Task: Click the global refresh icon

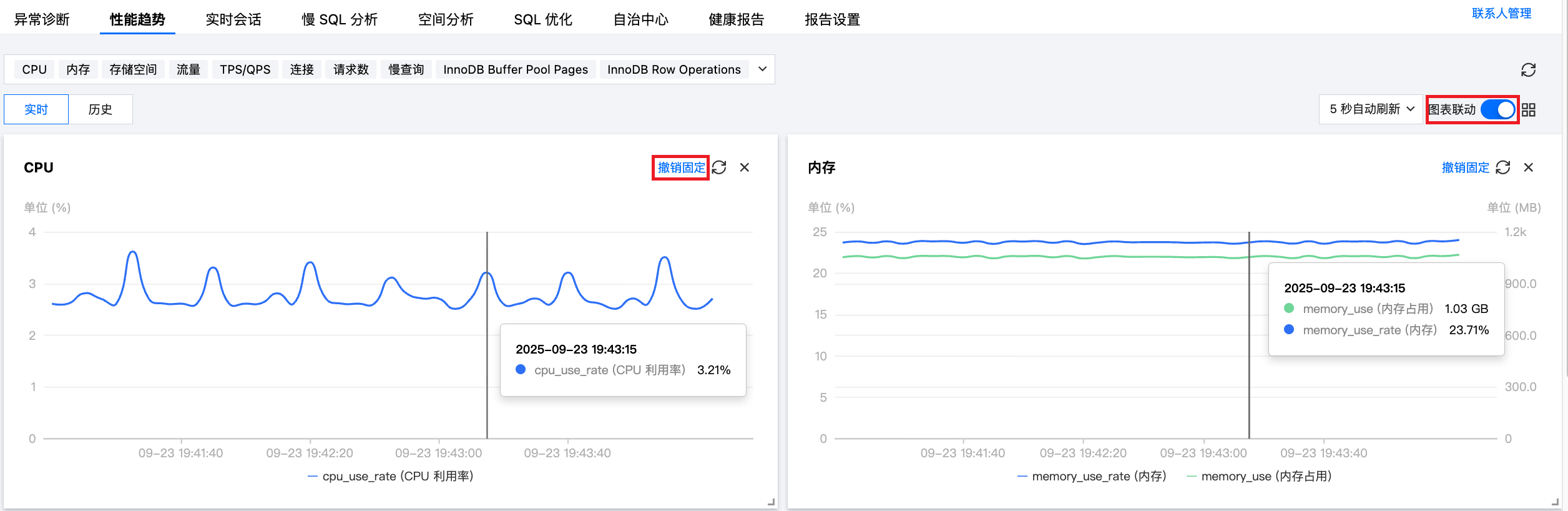Action: [1528, 70]
